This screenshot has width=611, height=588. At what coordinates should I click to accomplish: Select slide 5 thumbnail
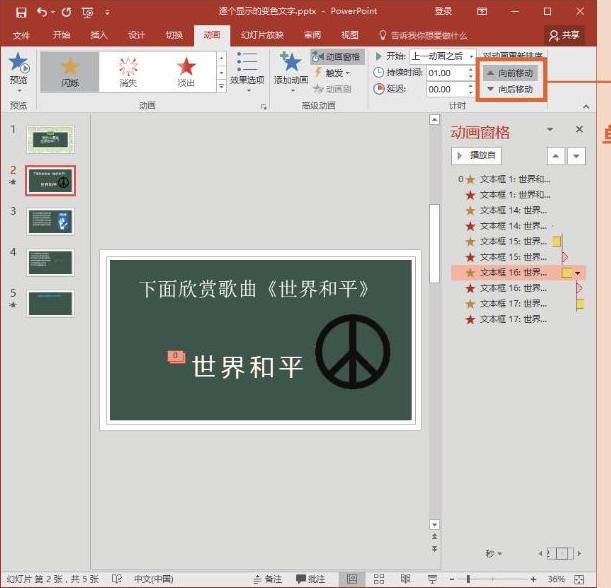click(x=50, y=304)
